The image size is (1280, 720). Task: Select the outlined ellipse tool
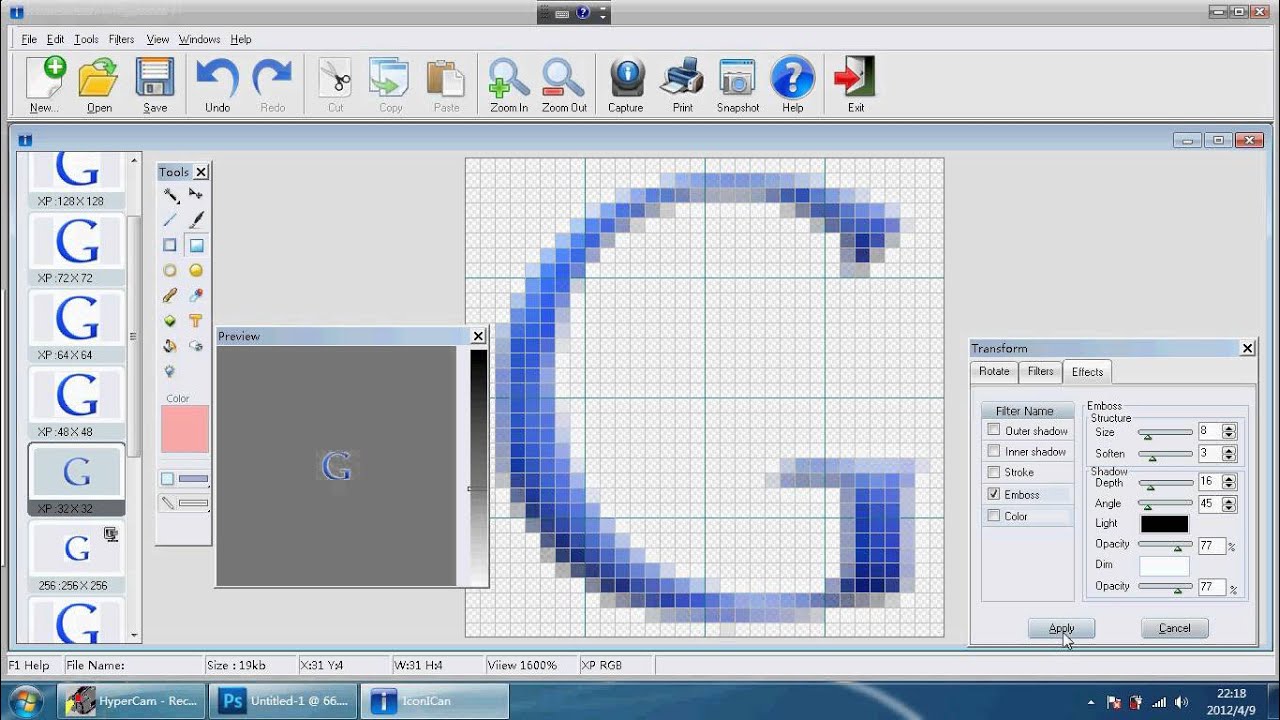point(170,270)
